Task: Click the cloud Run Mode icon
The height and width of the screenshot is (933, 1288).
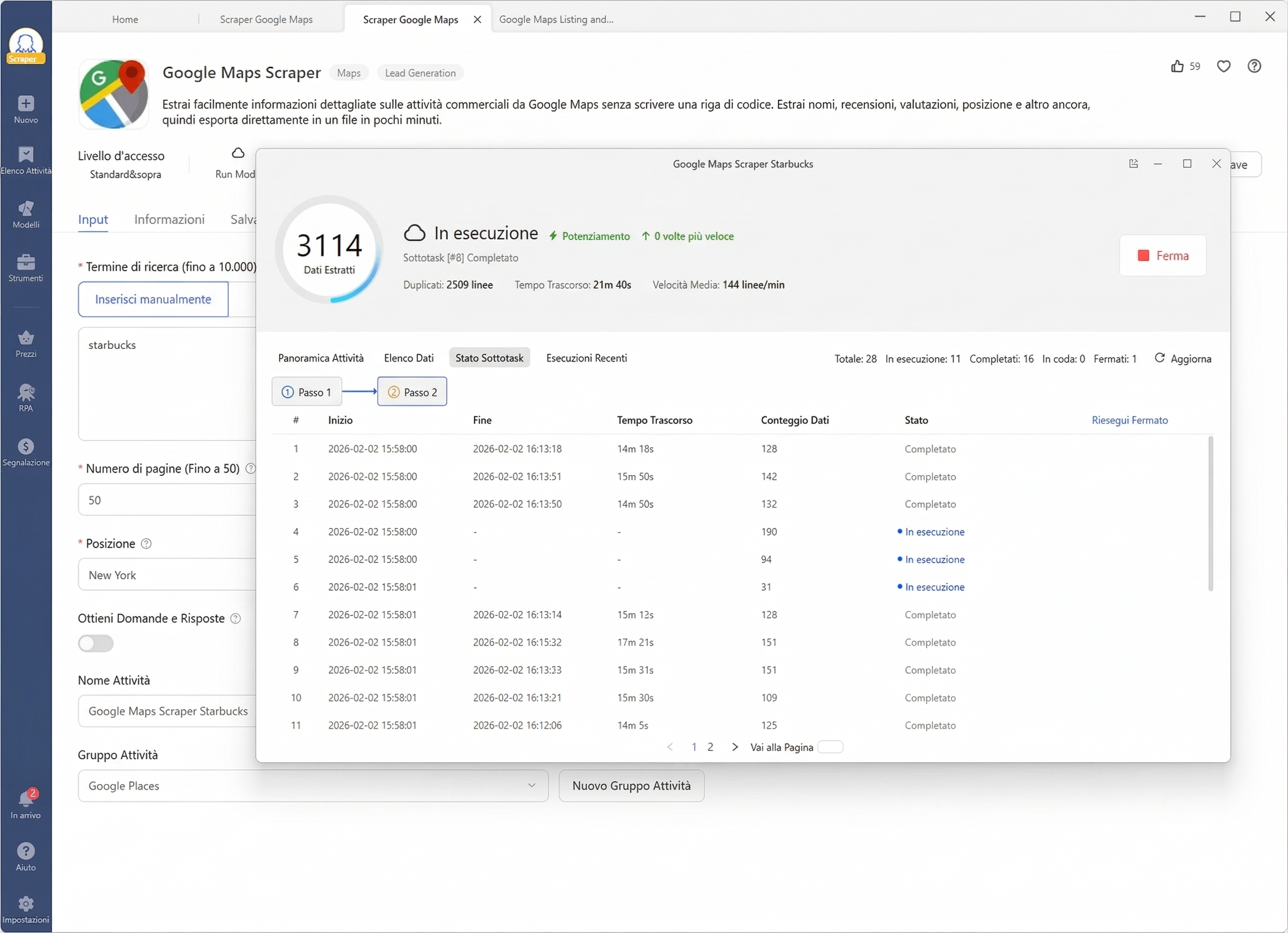Action: point(238,153)
